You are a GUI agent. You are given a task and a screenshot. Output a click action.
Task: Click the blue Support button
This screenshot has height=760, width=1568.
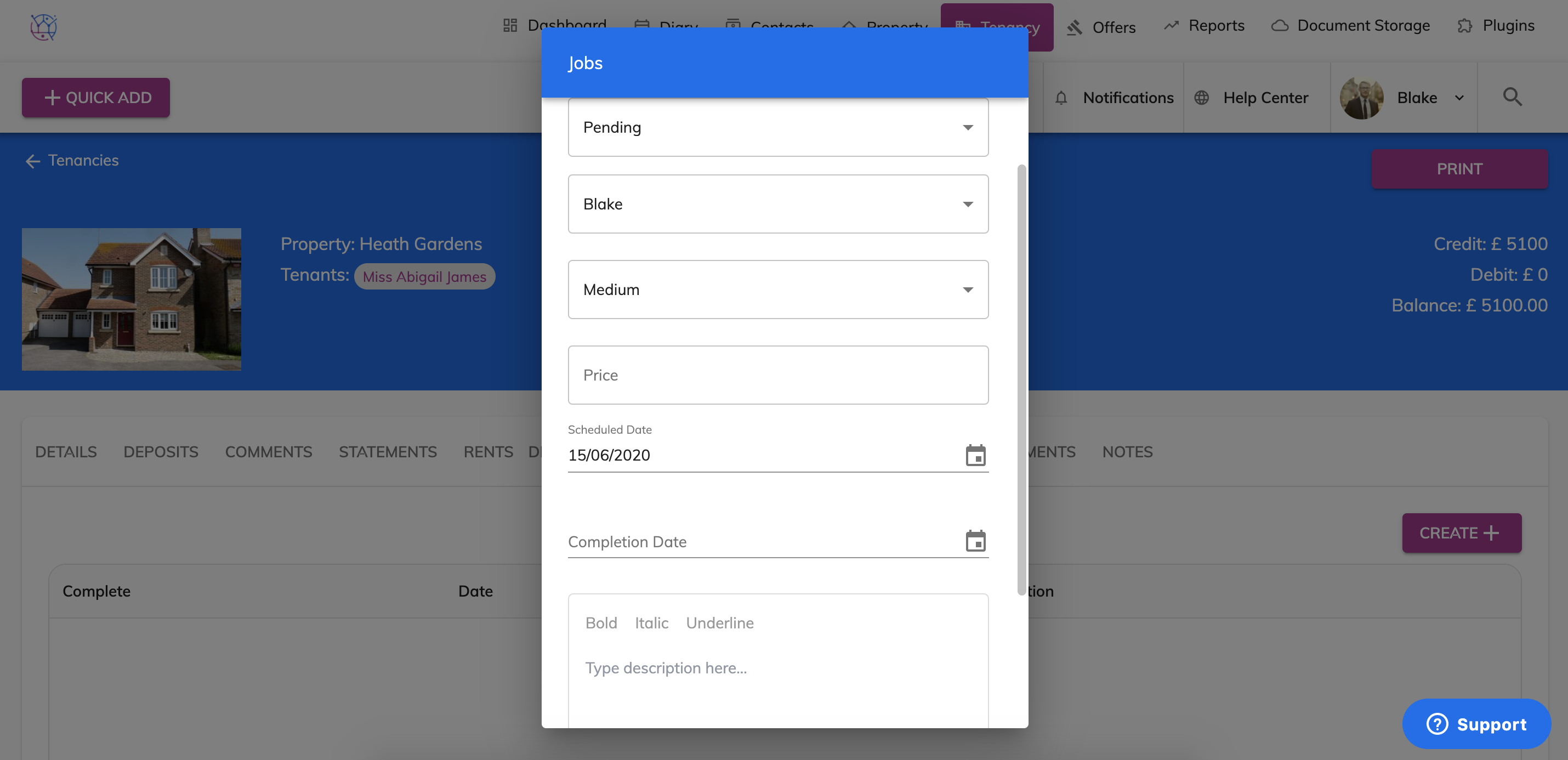[x=1476, y=723]
